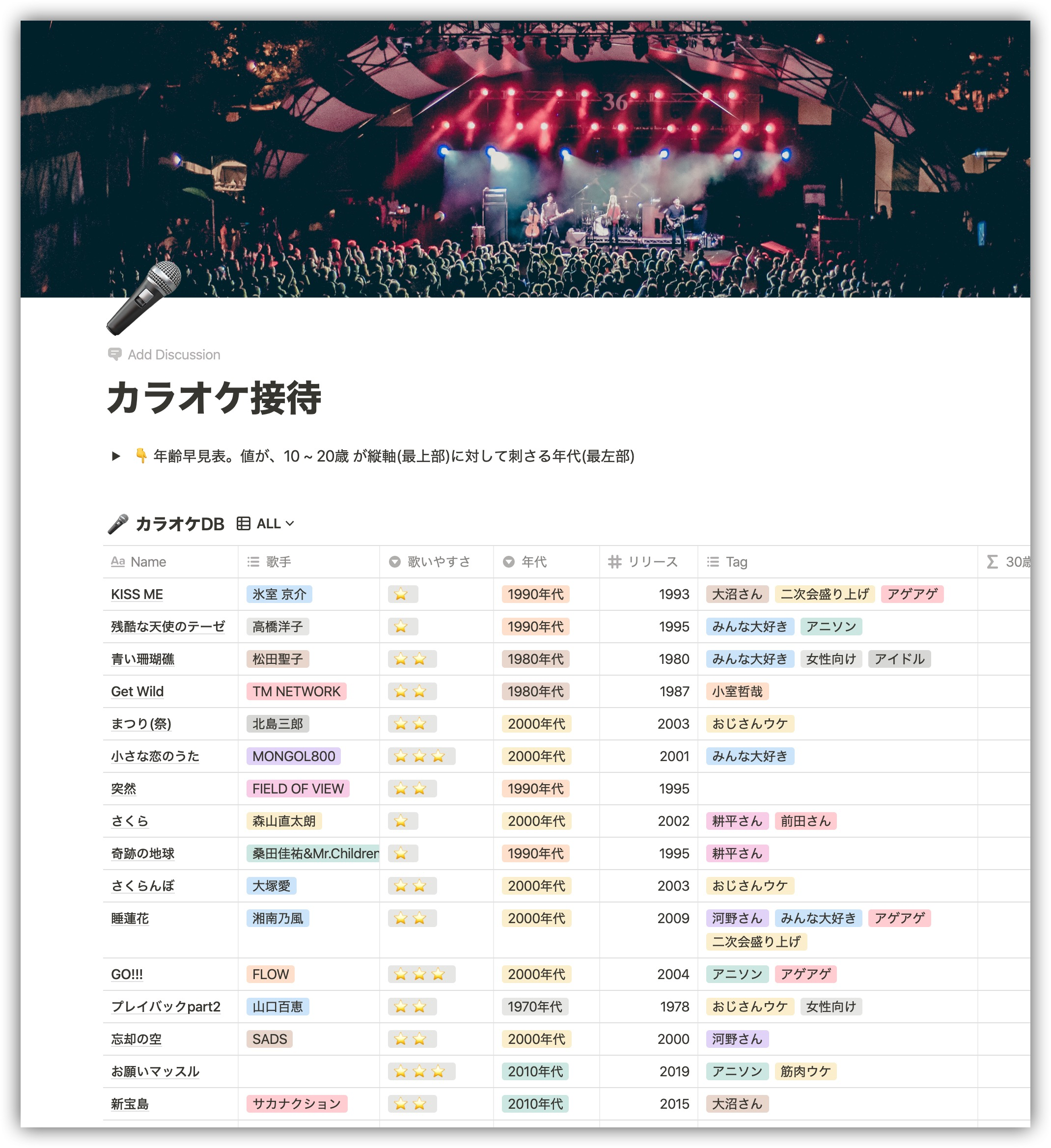The image size is (1051, 1148).
Task: Click the 歌いやすさ column select icon
Action: coord(395,561)
